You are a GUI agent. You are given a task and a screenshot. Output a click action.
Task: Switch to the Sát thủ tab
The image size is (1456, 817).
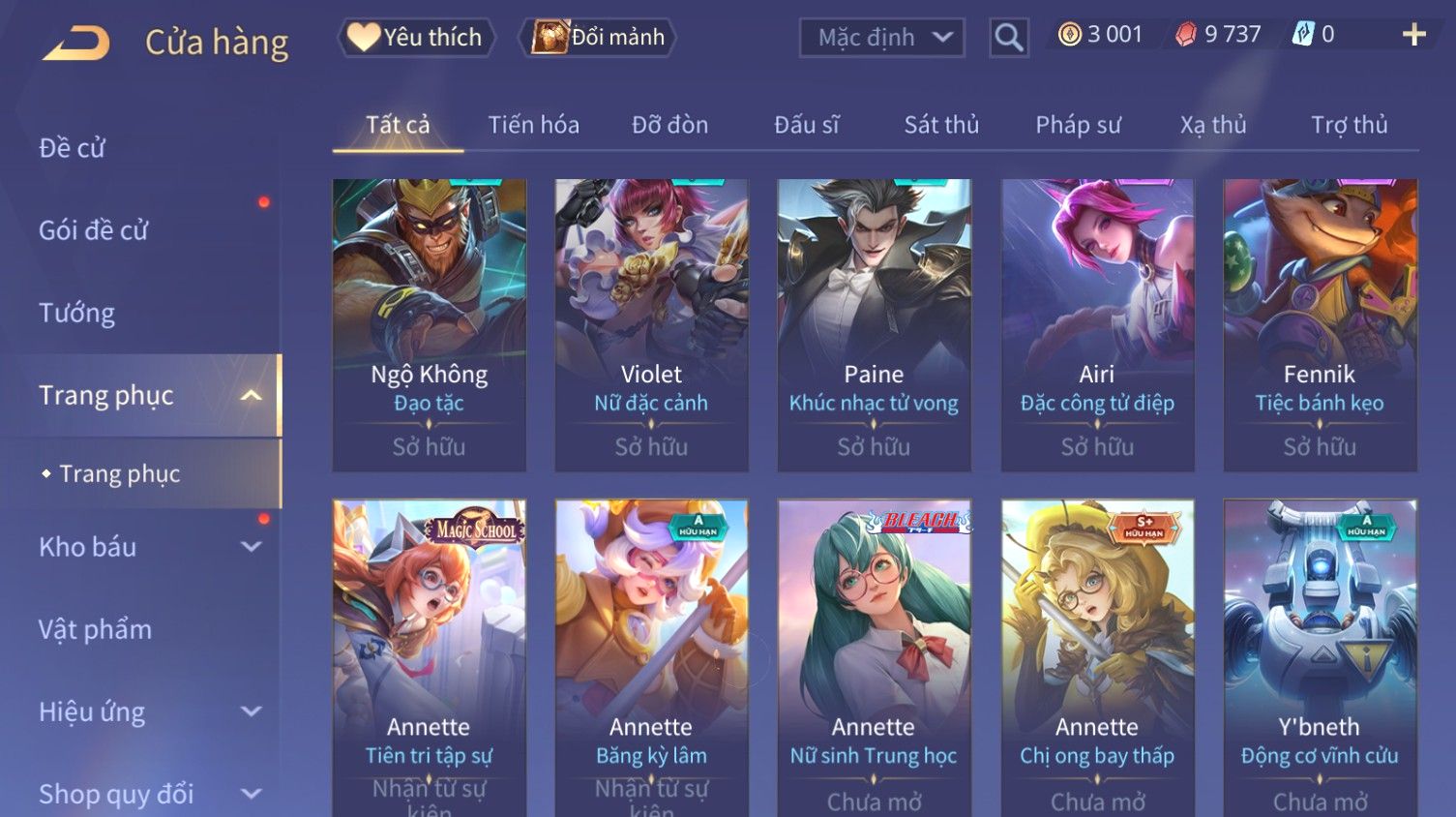(941, 125)
